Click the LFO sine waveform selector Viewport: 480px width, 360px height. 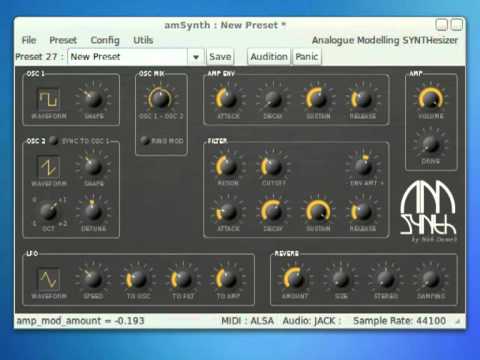click(49, 279)
